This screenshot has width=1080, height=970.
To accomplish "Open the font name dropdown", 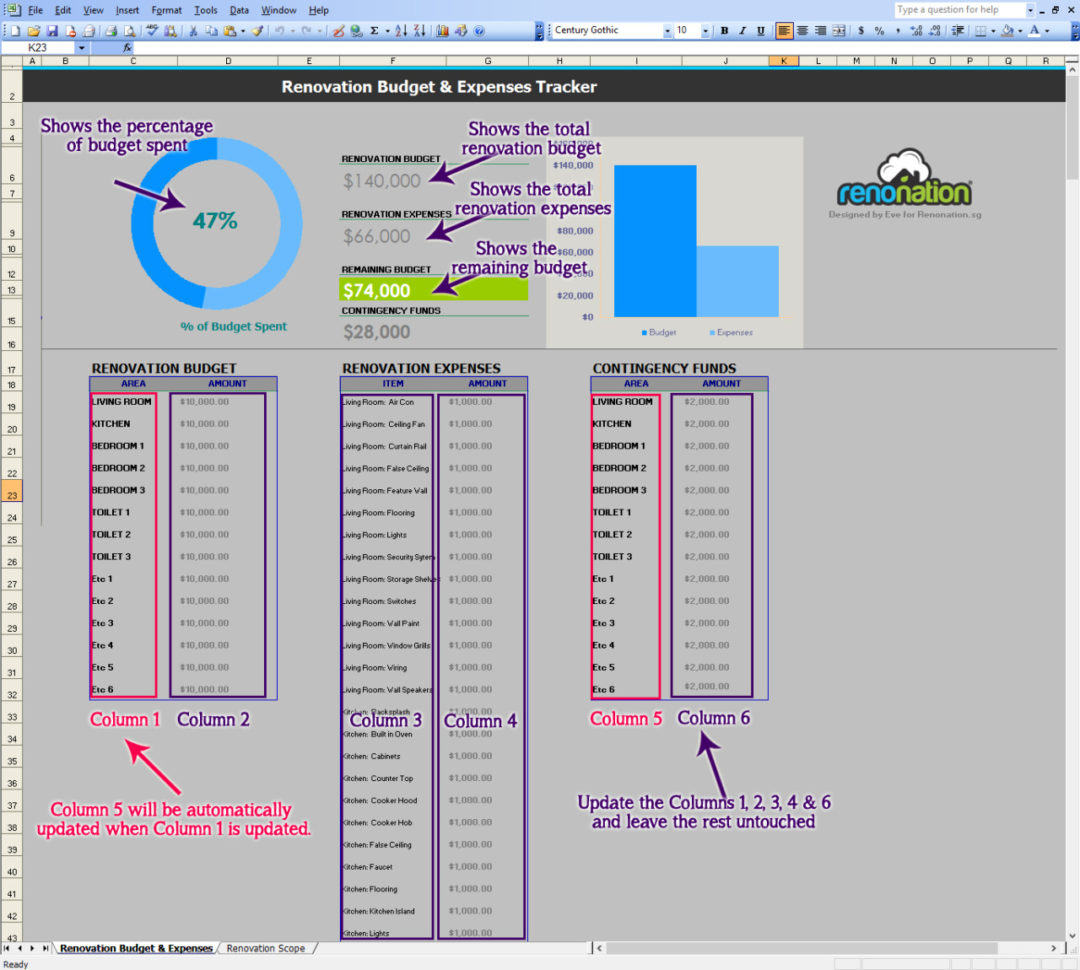I will tap(667, 30).
